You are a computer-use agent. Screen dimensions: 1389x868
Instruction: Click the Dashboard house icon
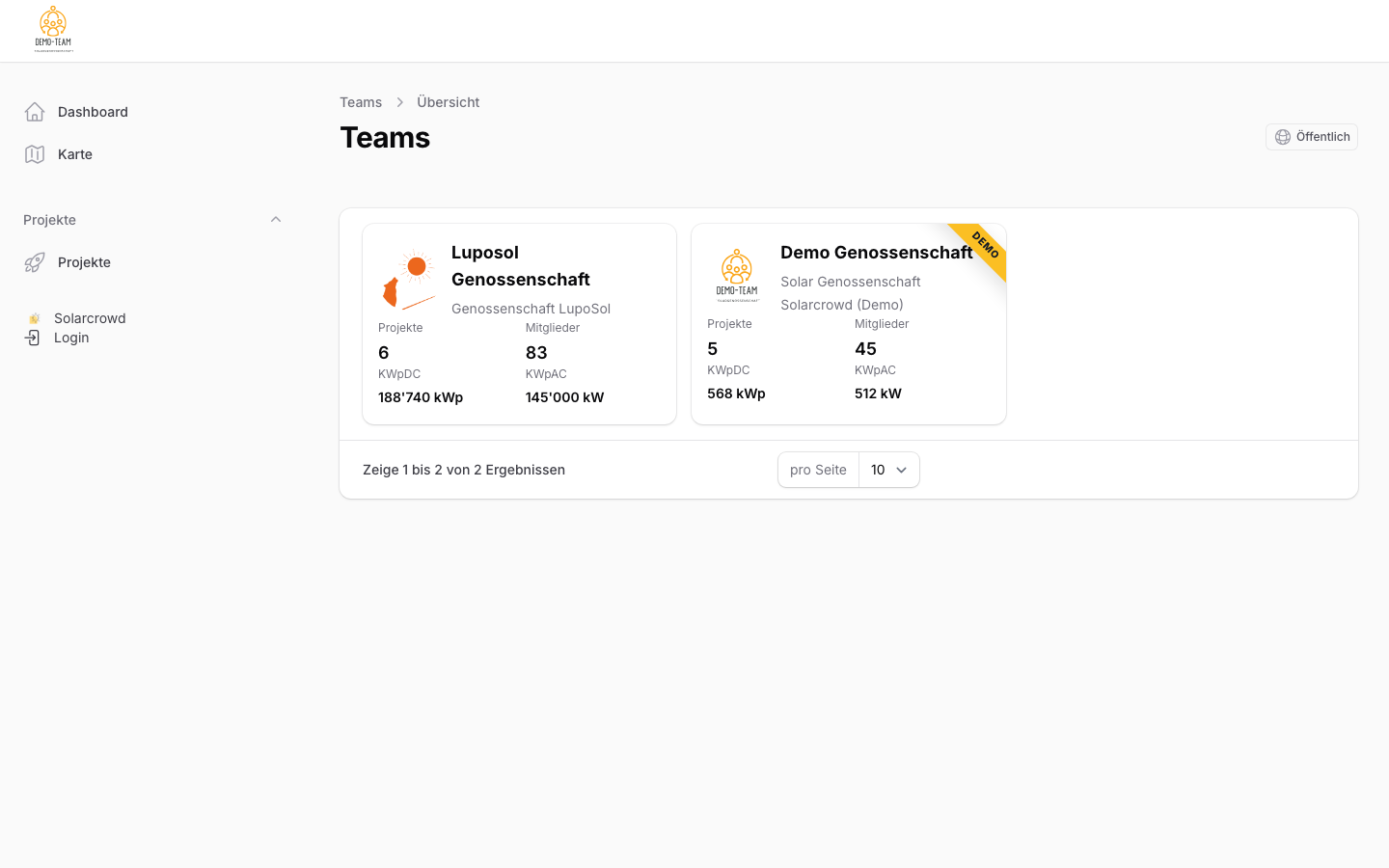[35, 112]
